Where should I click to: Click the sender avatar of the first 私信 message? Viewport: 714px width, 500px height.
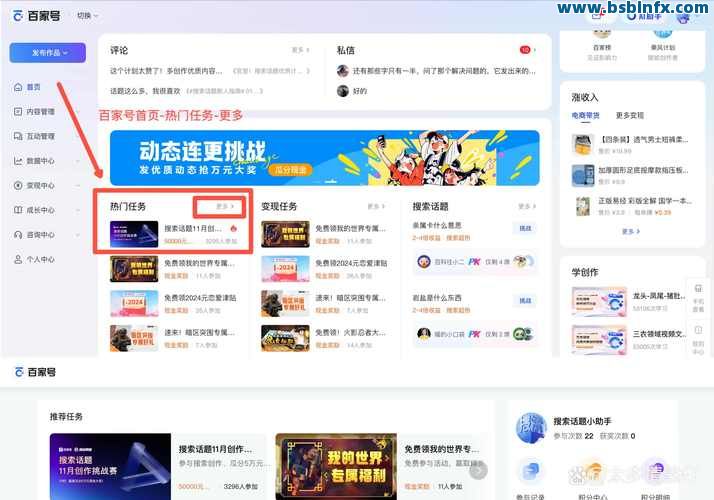click(342, 71)
